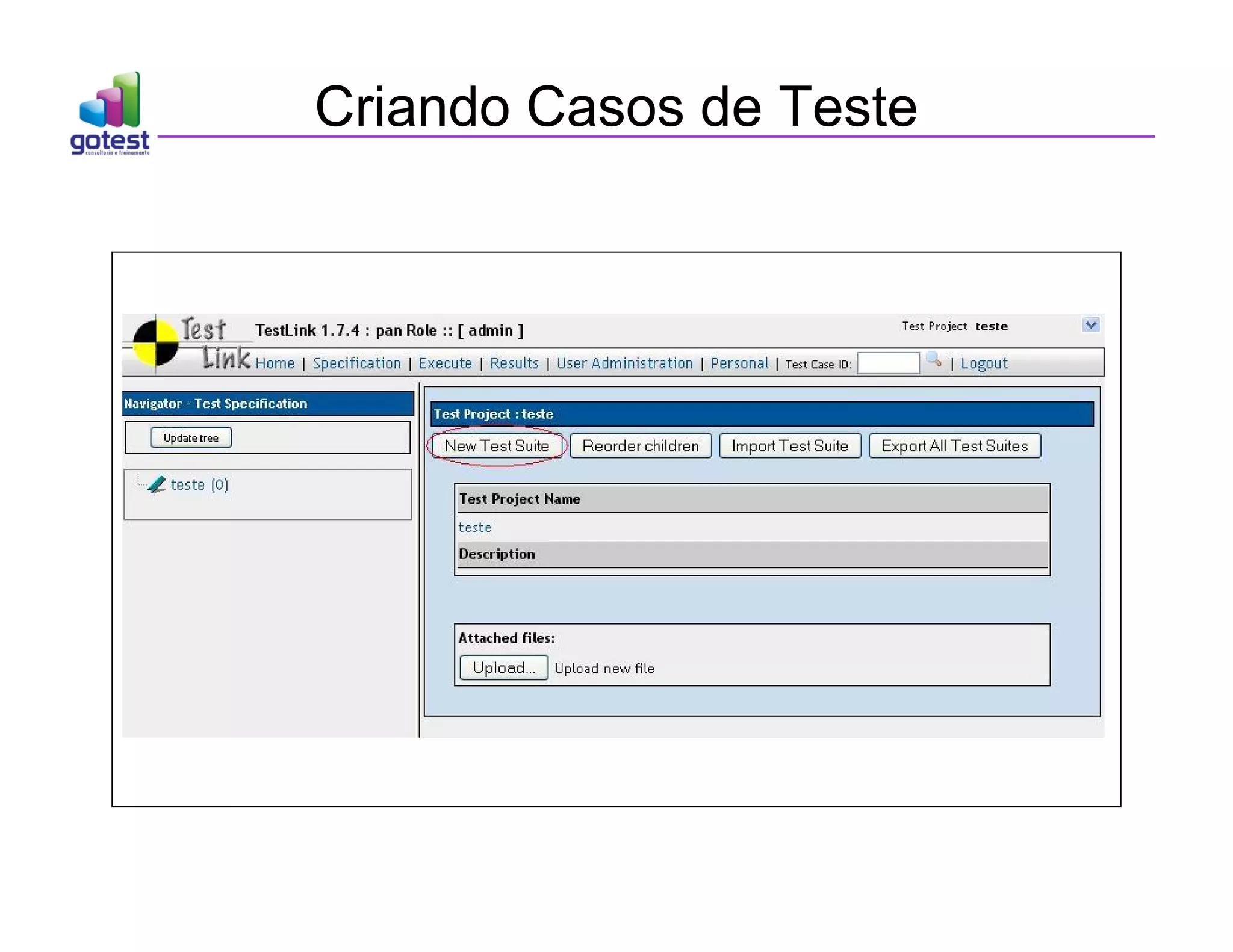
Task: Open the Test Project dropdown arrow
Action: point(1091,325)
